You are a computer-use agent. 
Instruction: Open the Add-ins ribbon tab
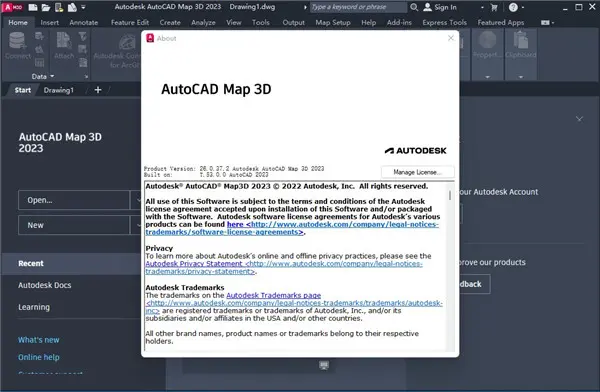click(399, 23)
